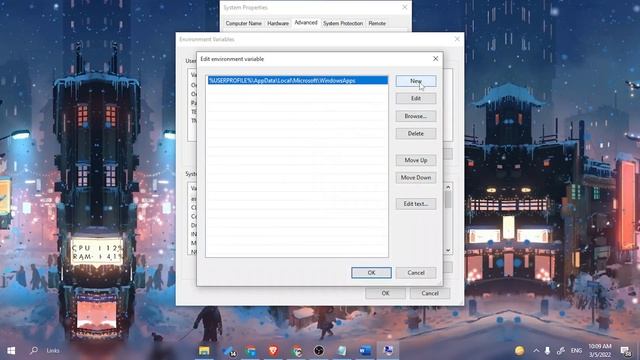The height and width of the screenshot is (360, 640).
Task: Add a New path entry
Action: click(x=416, y=81)
